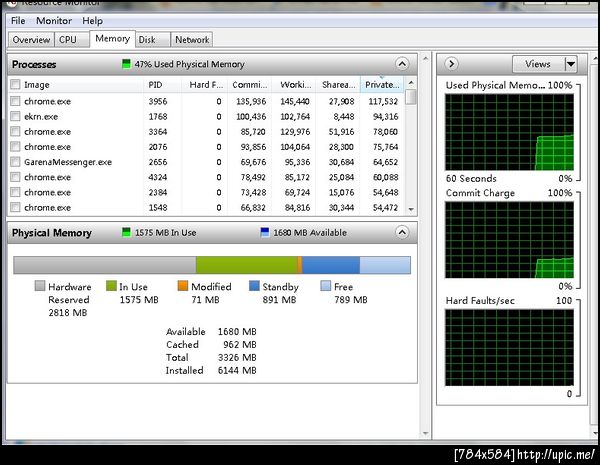Click the Commit Charge graph

509,240
